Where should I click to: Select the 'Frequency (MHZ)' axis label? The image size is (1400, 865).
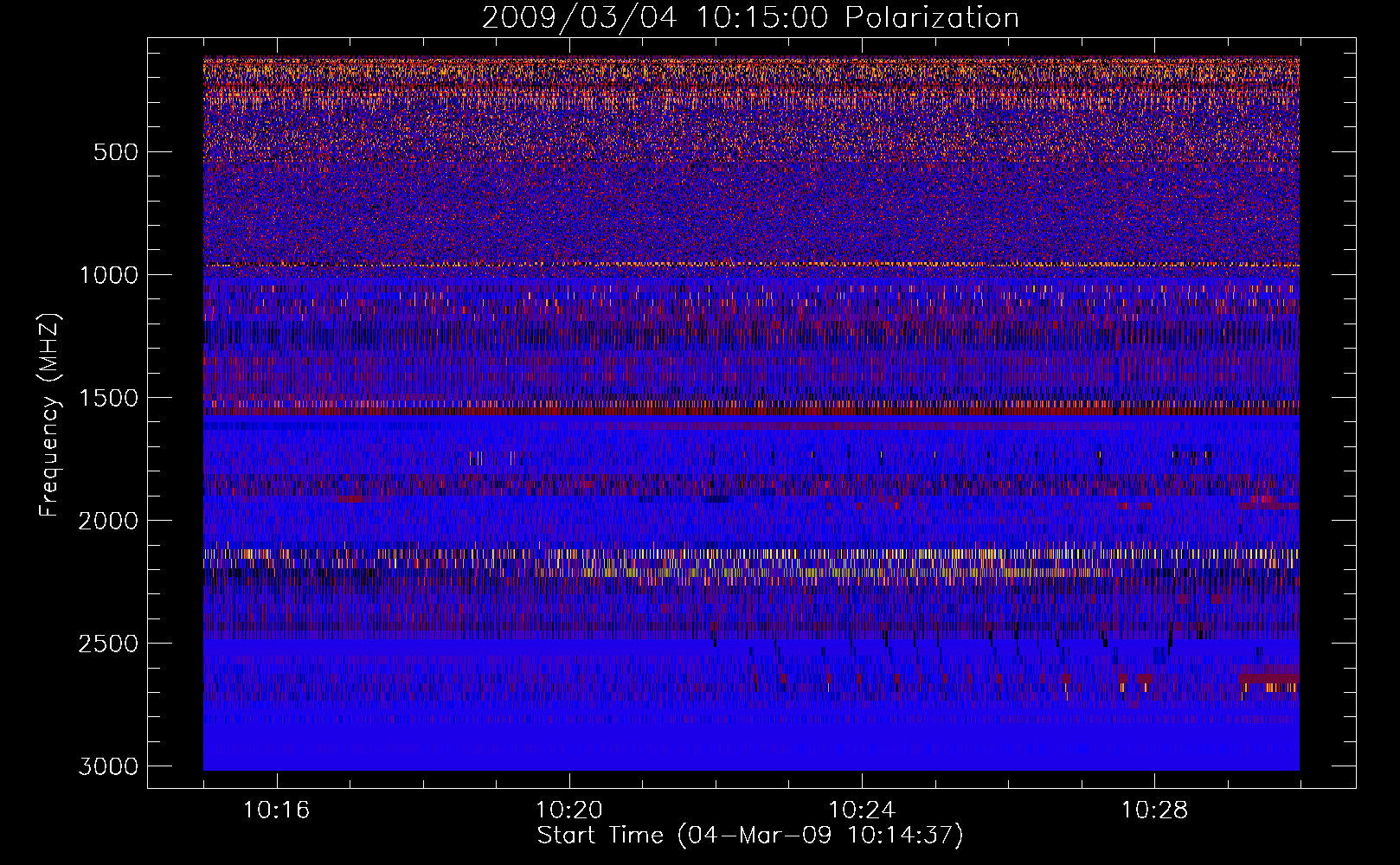tap(50, 414)
